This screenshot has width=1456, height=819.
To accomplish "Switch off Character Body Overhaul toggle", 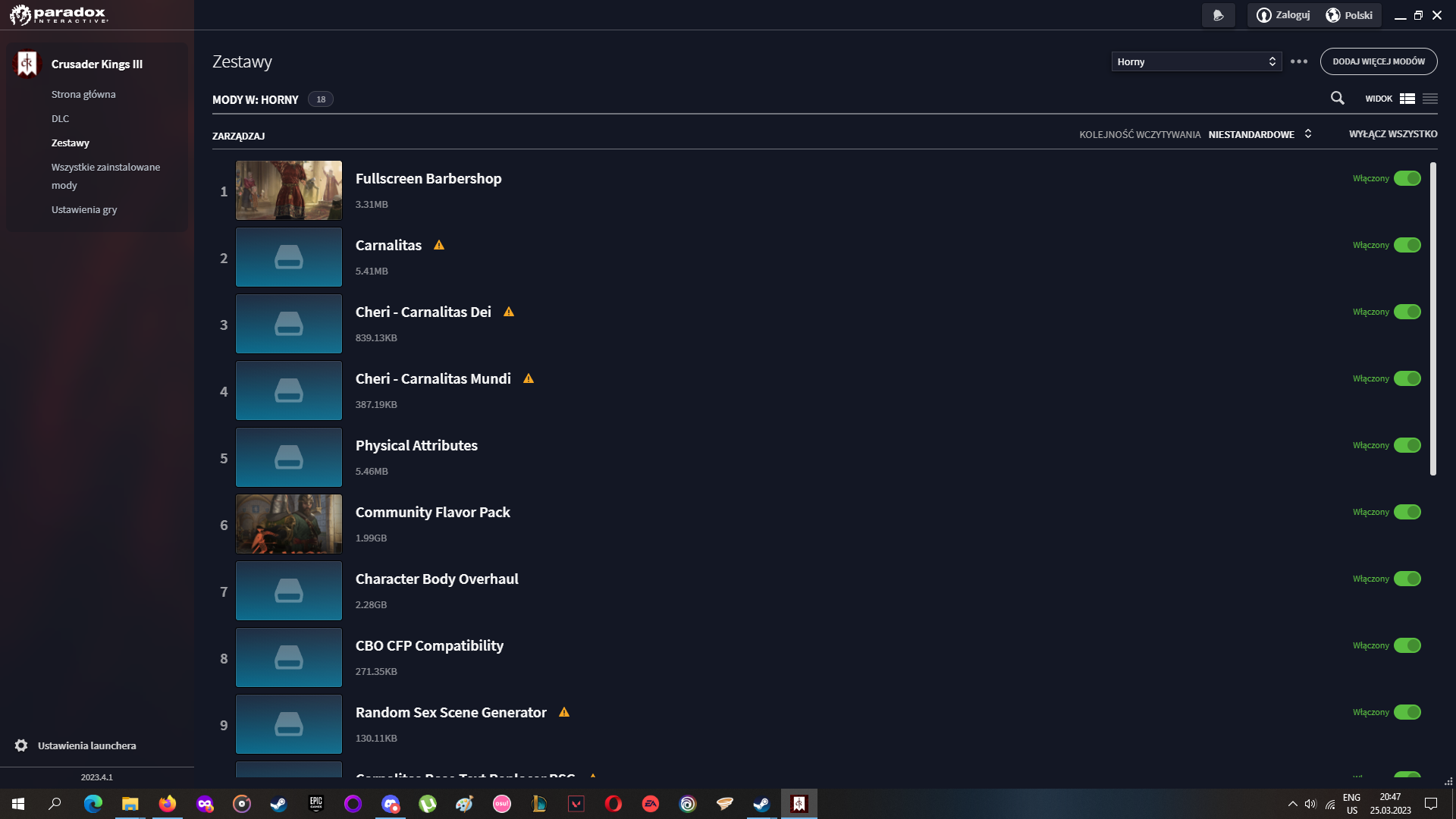I will point(1407,579).
